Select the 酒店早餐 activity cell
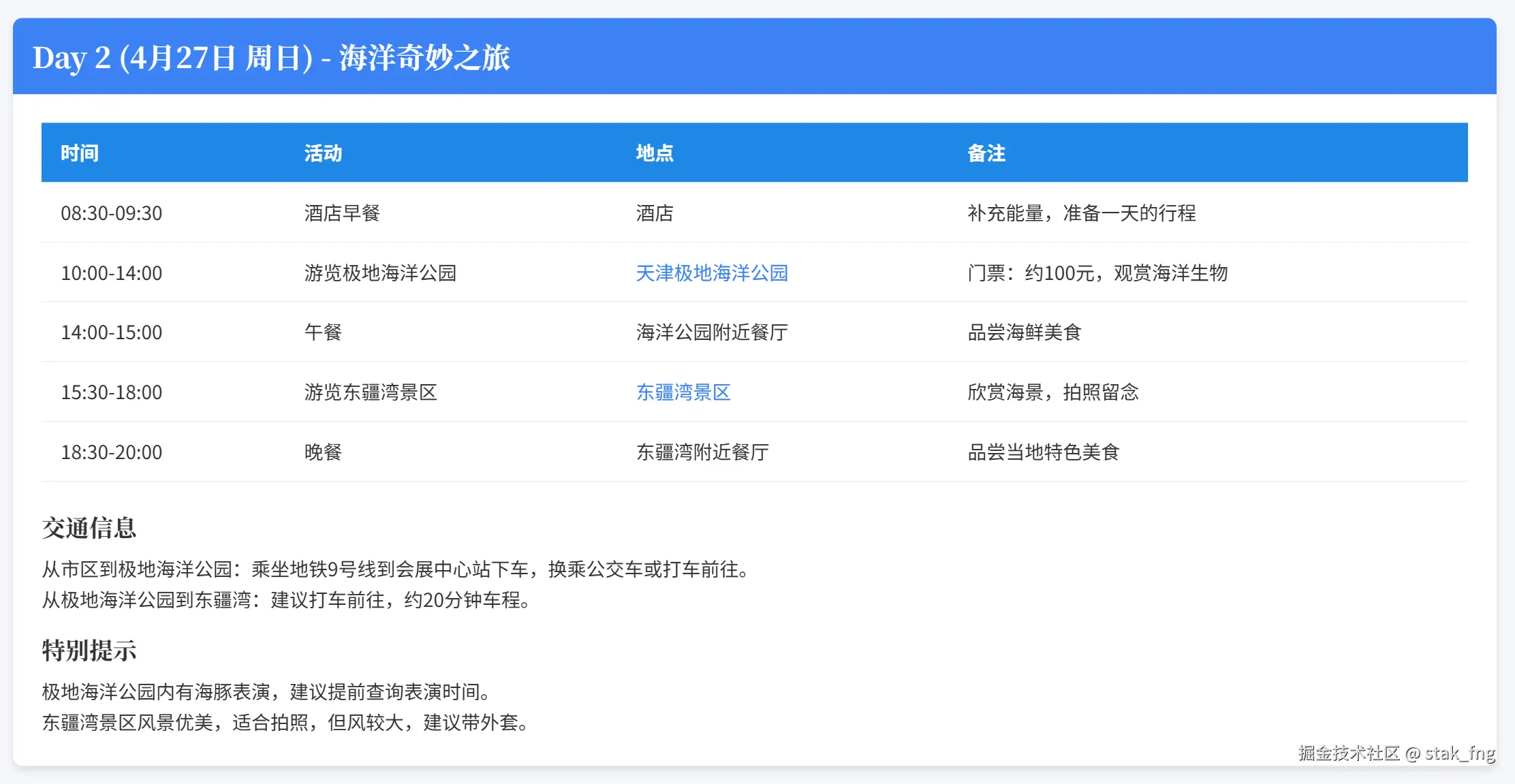The width and height of the screenshot is (1515, 784). click(342, 213)
